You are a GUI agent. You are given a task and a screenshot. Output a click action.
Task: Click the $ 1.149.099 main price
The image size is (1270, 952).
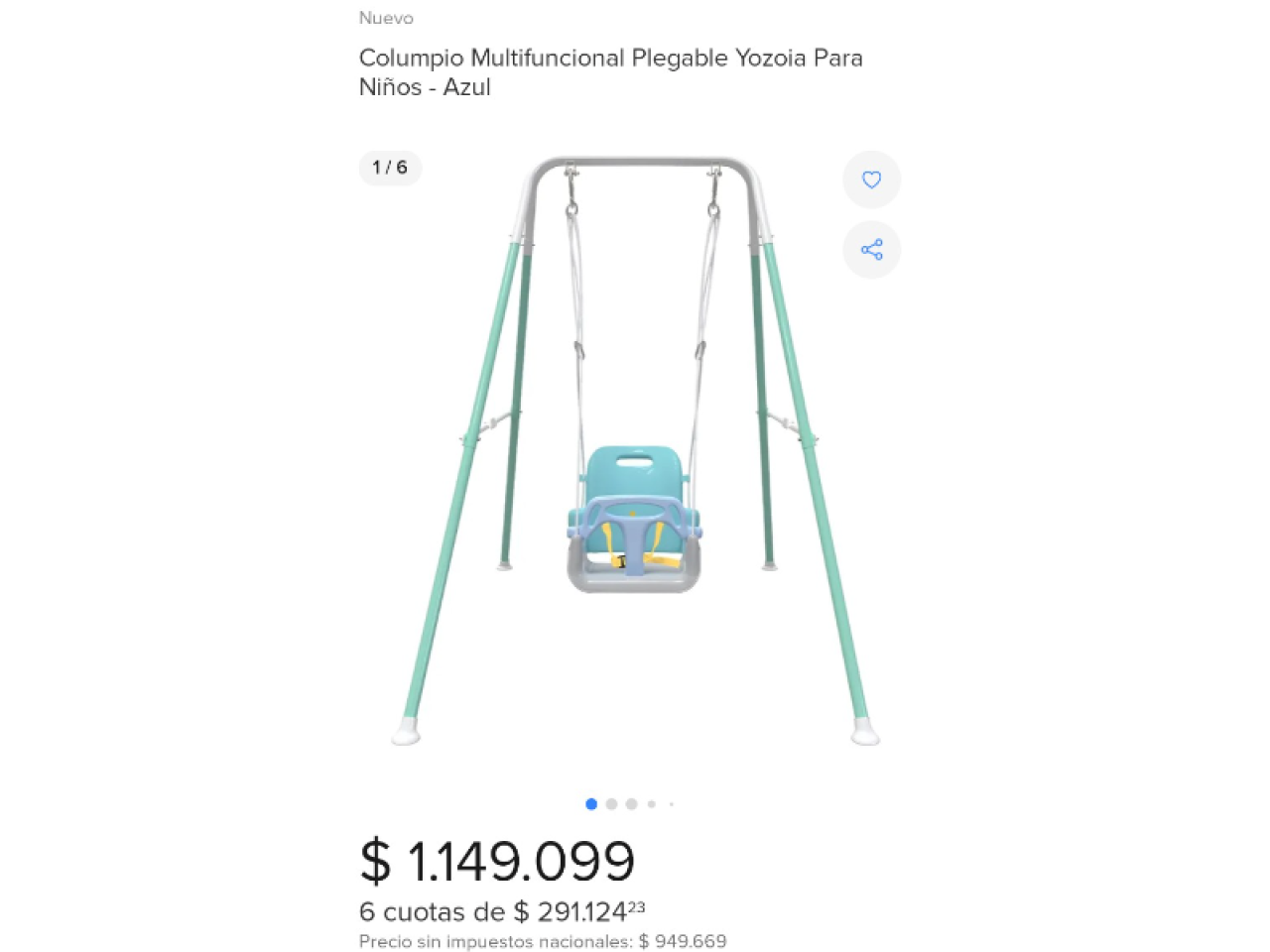497,861
